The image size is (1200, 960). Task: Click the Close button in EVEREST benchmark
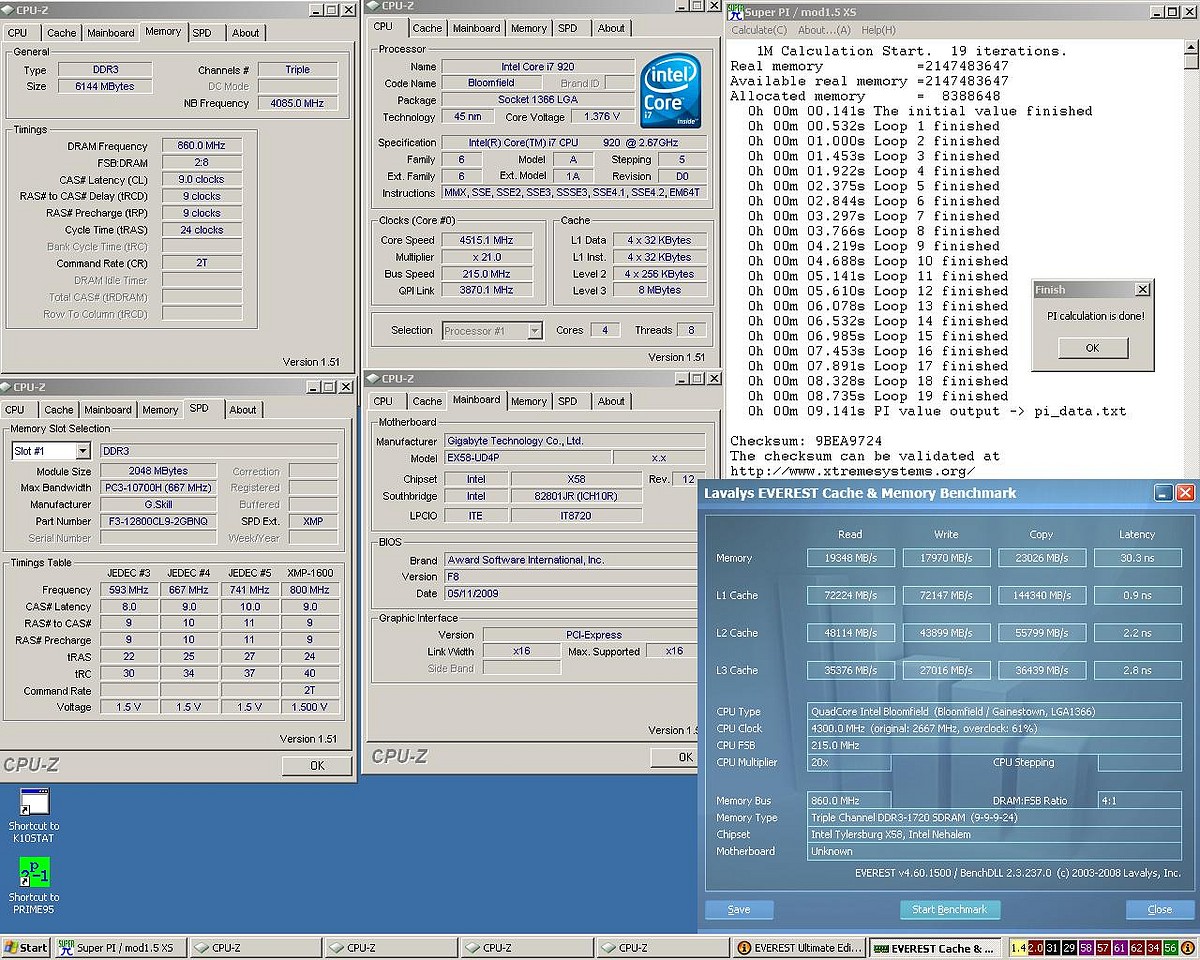pyautogui.click(x=1160, y=910)
